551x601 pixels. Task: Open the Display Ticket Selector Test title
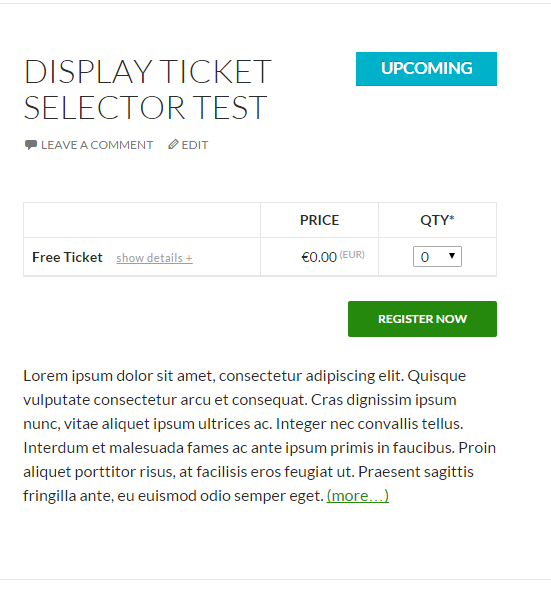pyautogui.click(x=148, y=89)
